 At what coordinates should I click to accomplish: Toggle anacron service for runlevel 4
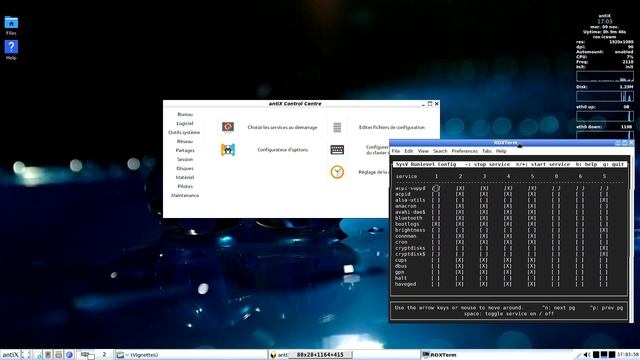click(x=508, y=206)
